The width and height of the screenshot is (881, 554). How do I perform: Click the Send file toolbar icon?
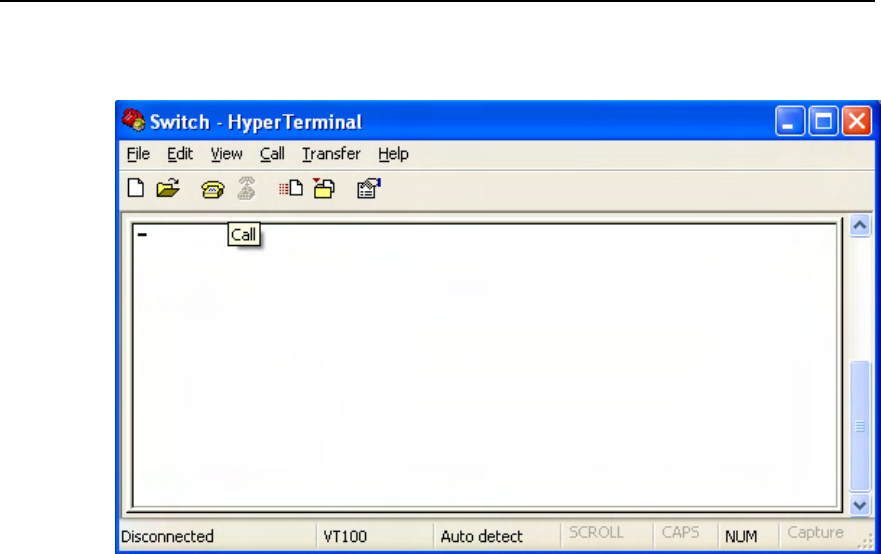pos(290,188)
